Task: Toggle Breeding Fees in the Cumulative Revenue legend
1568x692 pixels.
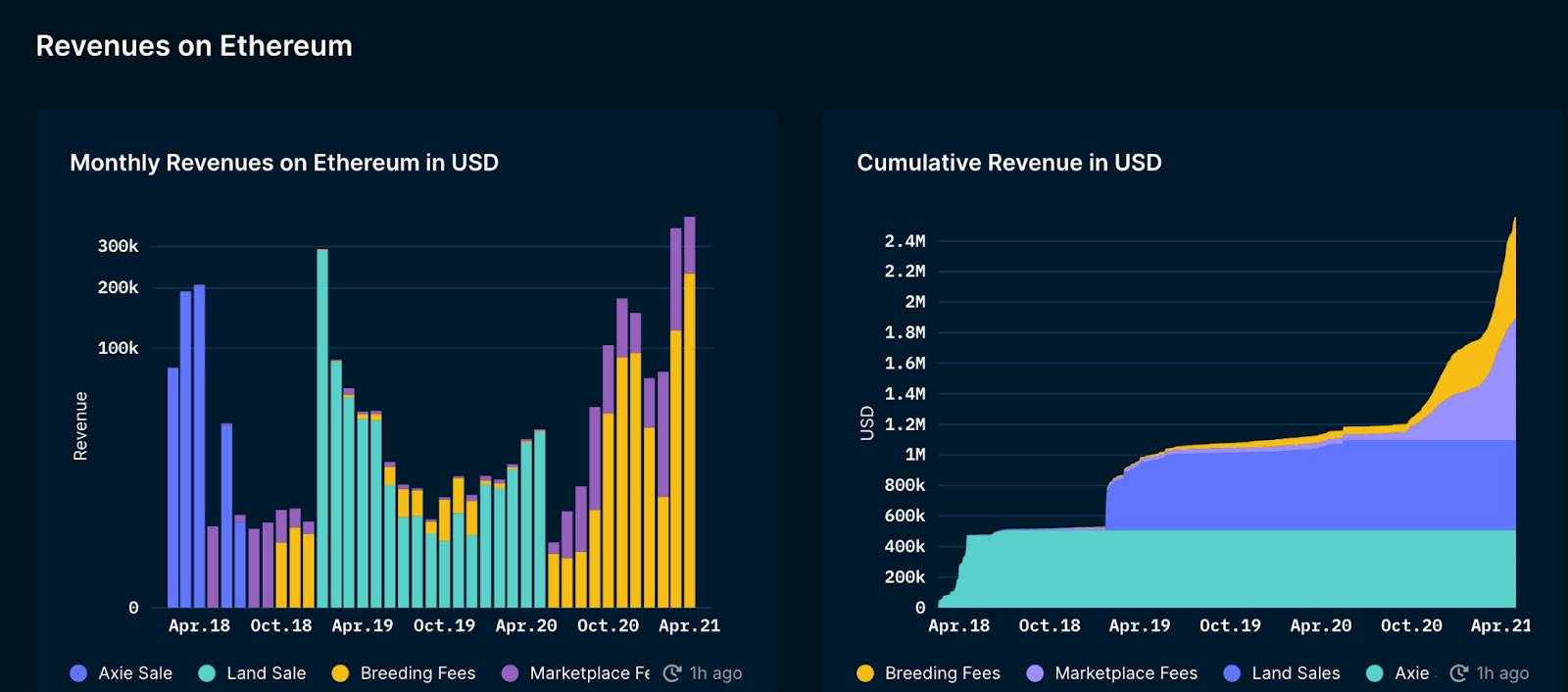Action: pos(928,673)
